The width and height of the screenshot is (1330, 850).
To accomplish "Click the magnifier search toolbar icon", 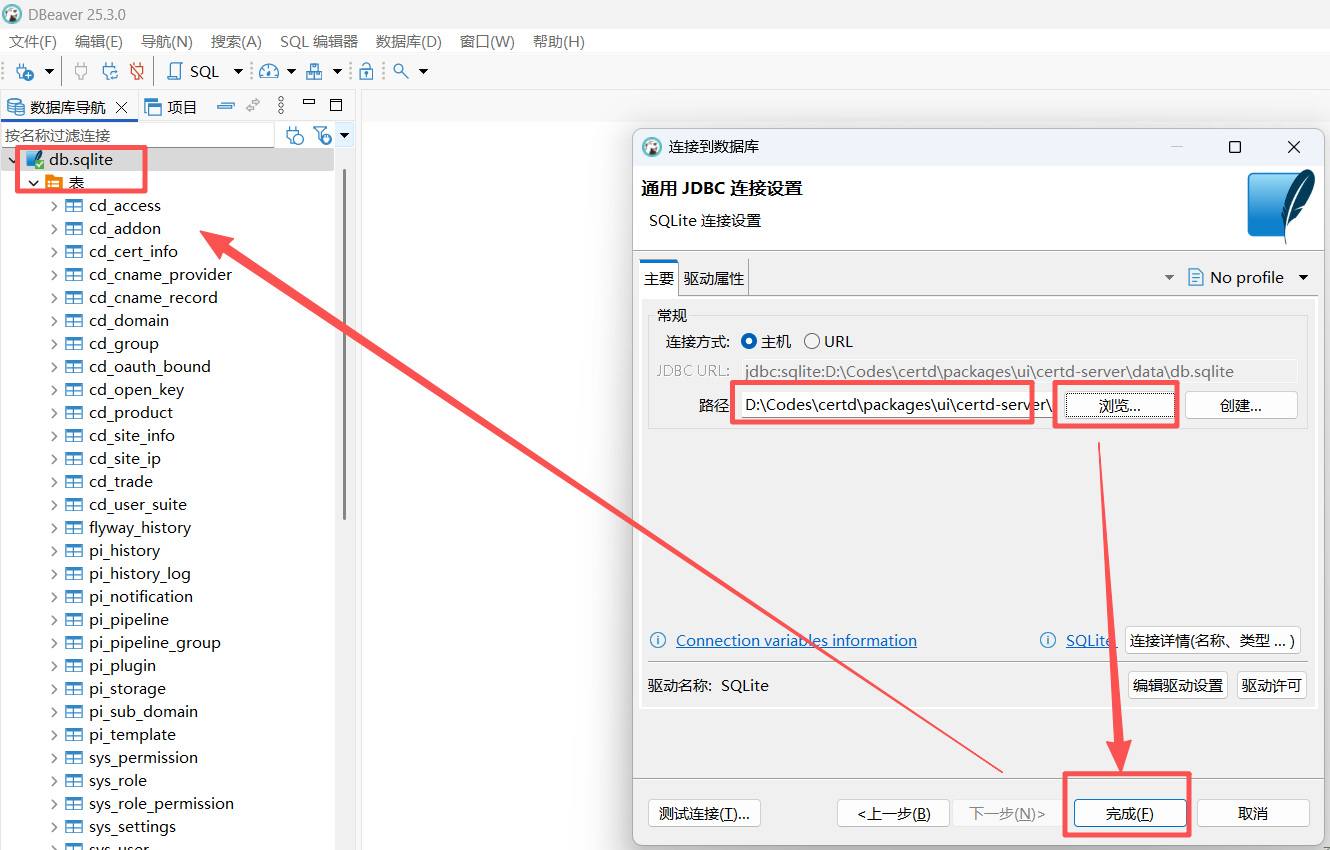I will pos(401,72).
